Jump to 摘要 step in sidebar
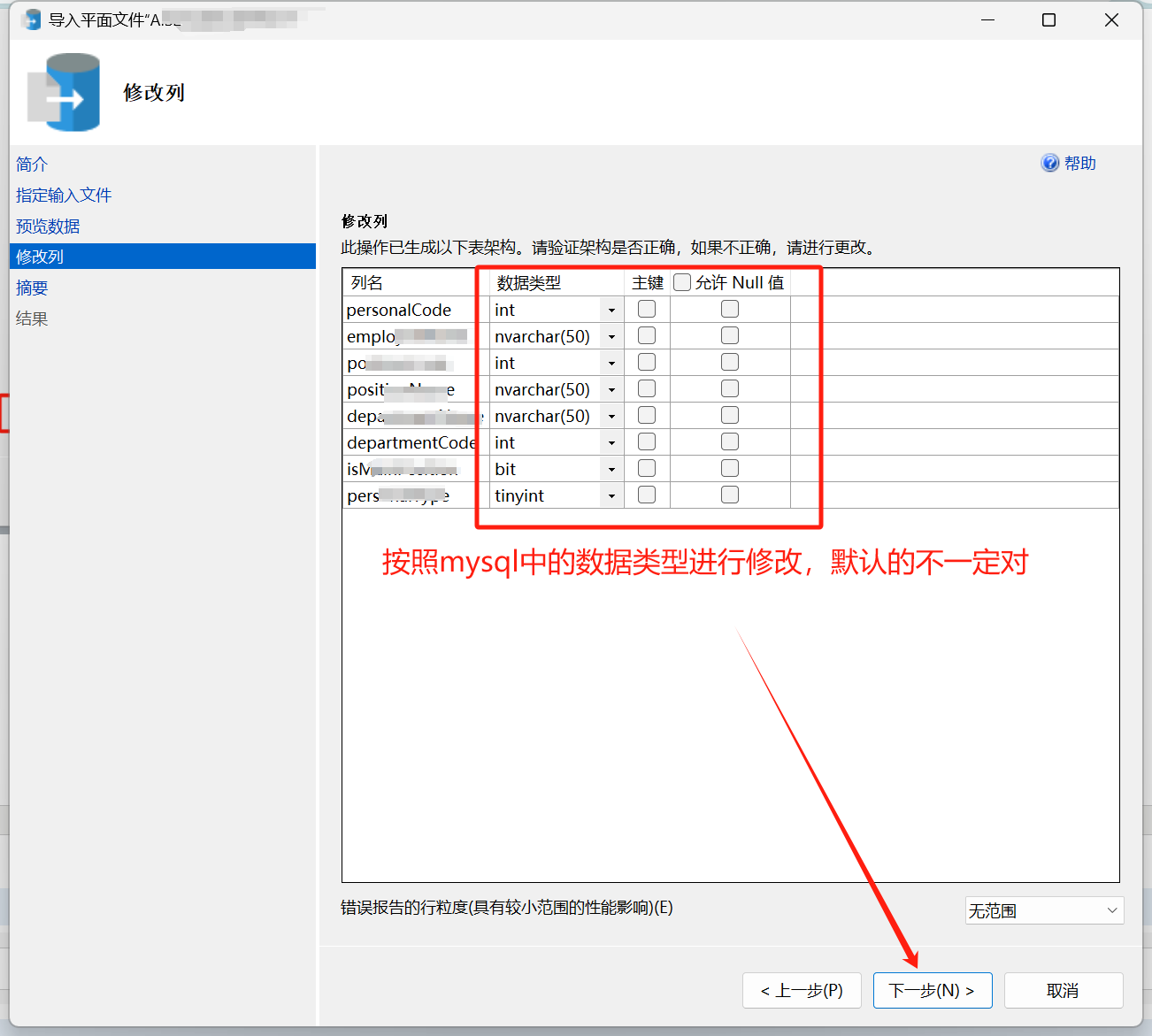 tap(32, 288)
